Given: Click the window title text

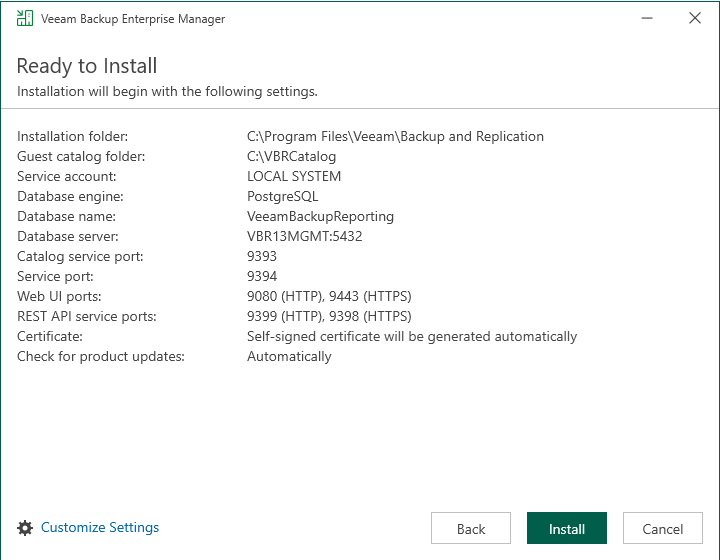Looking at the screenshot, I should 133,19.
